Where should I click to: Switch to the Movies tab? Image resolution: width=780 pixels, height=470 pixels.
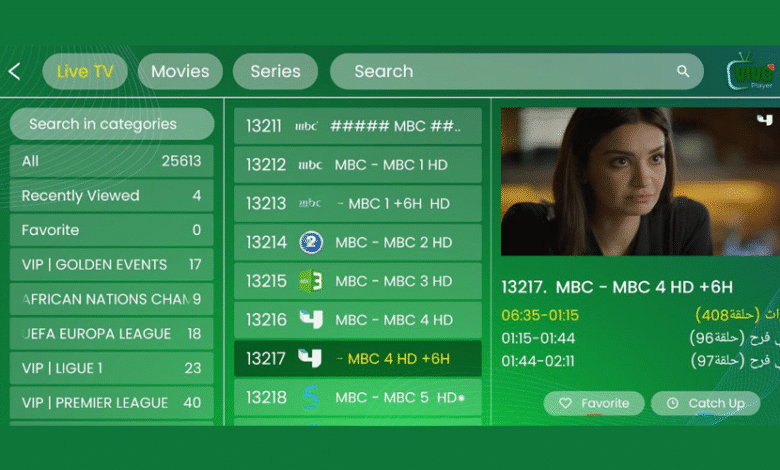(x=180, y=71)
